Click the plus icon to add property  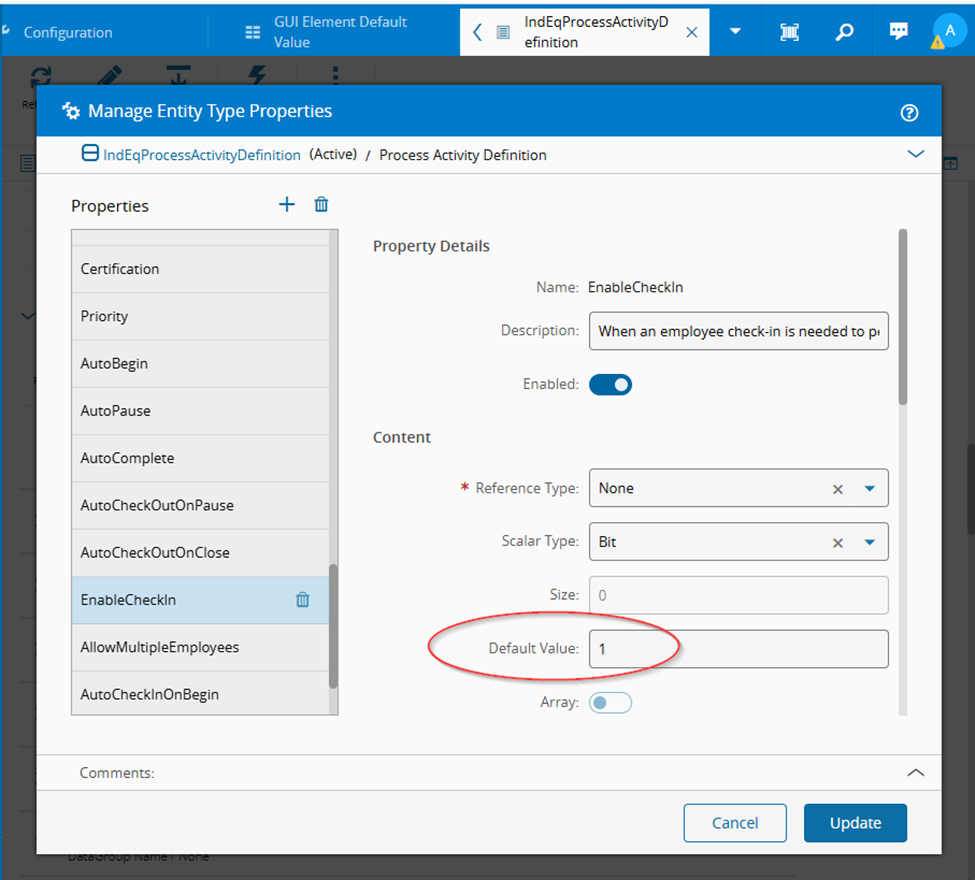coord(287,205)
